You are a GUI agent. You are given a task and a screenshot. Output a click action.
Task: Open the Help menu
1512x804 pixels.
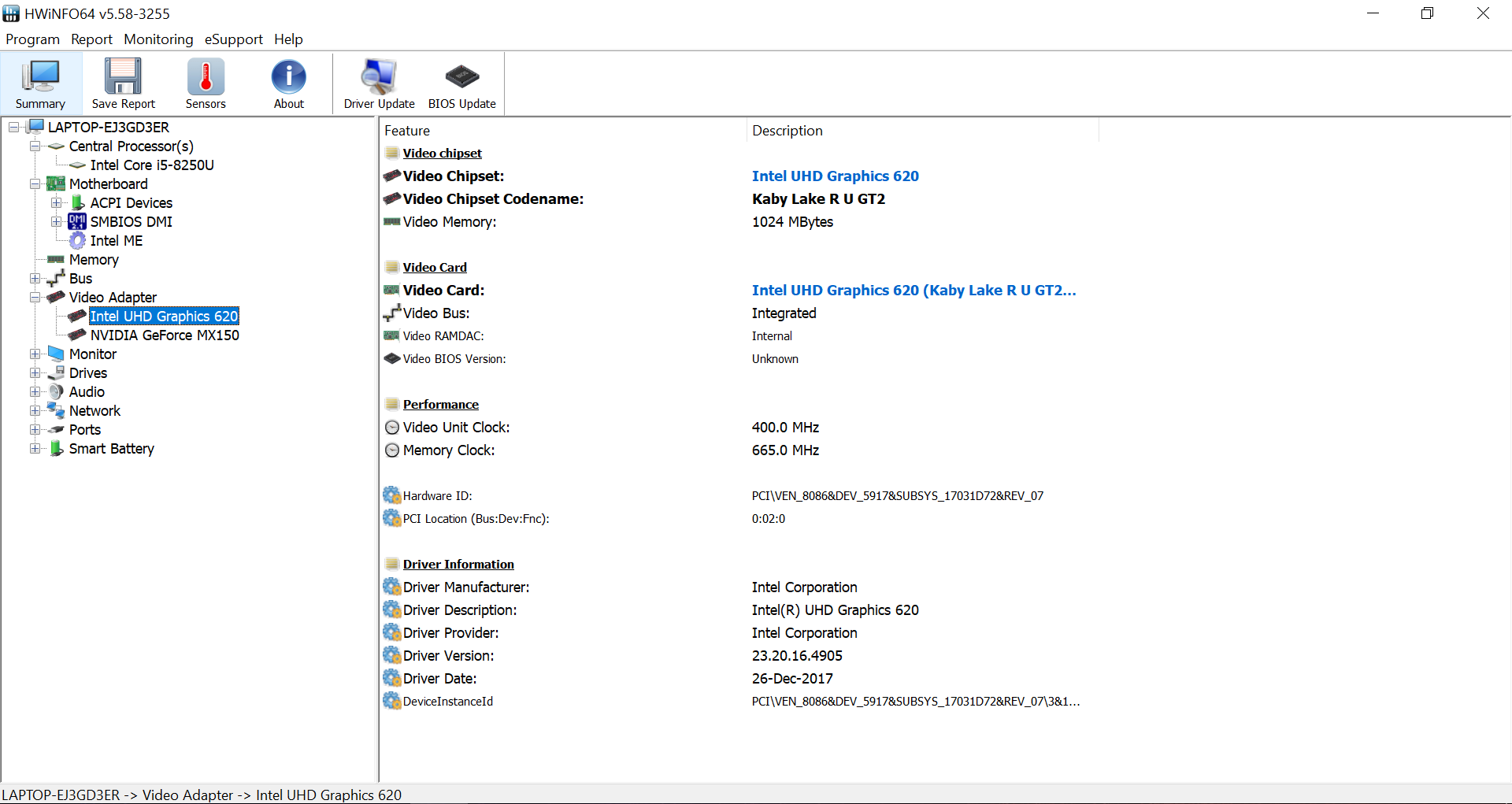pos(288,39)
